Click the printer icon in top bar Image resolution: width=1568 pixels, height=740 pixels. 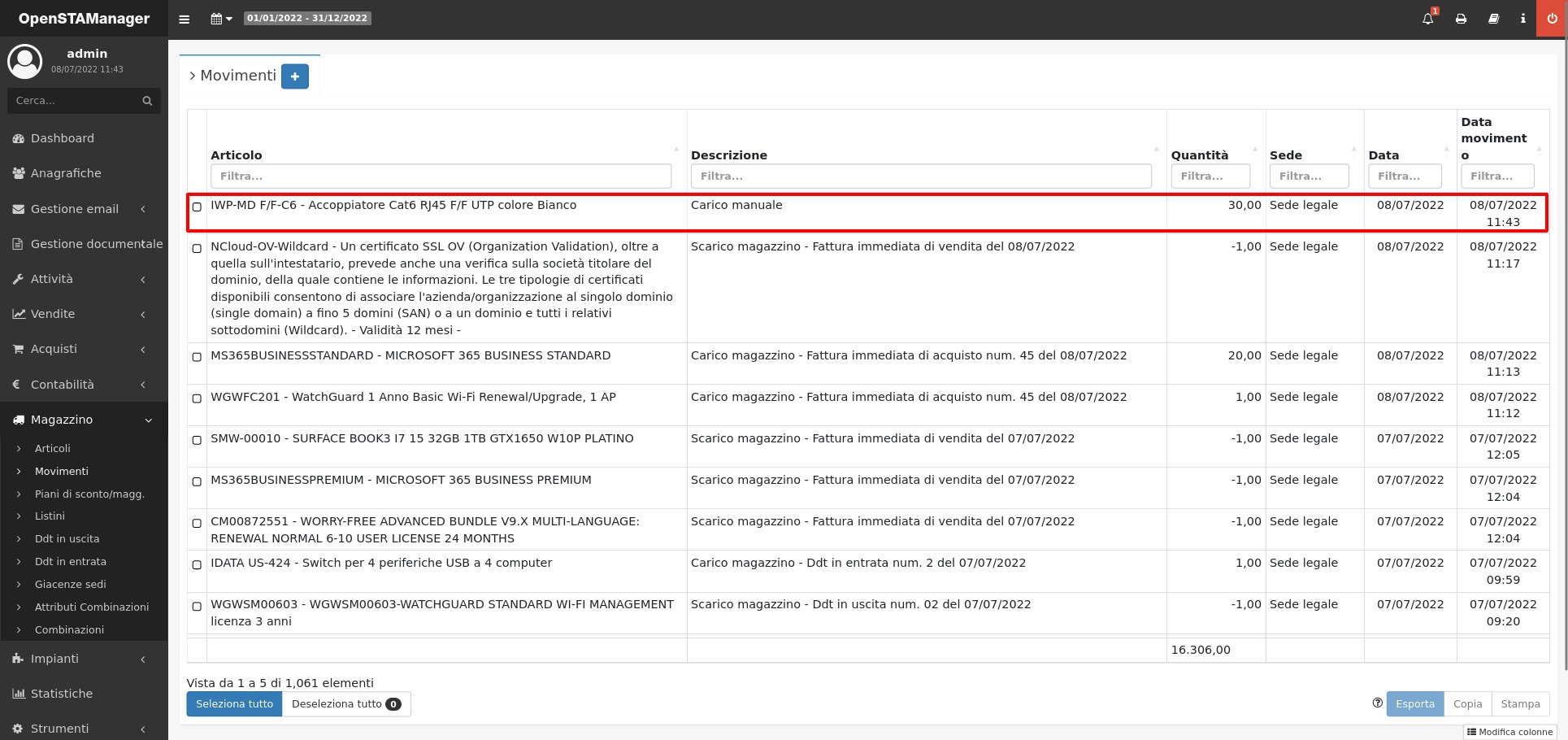tap(1461, 19)
